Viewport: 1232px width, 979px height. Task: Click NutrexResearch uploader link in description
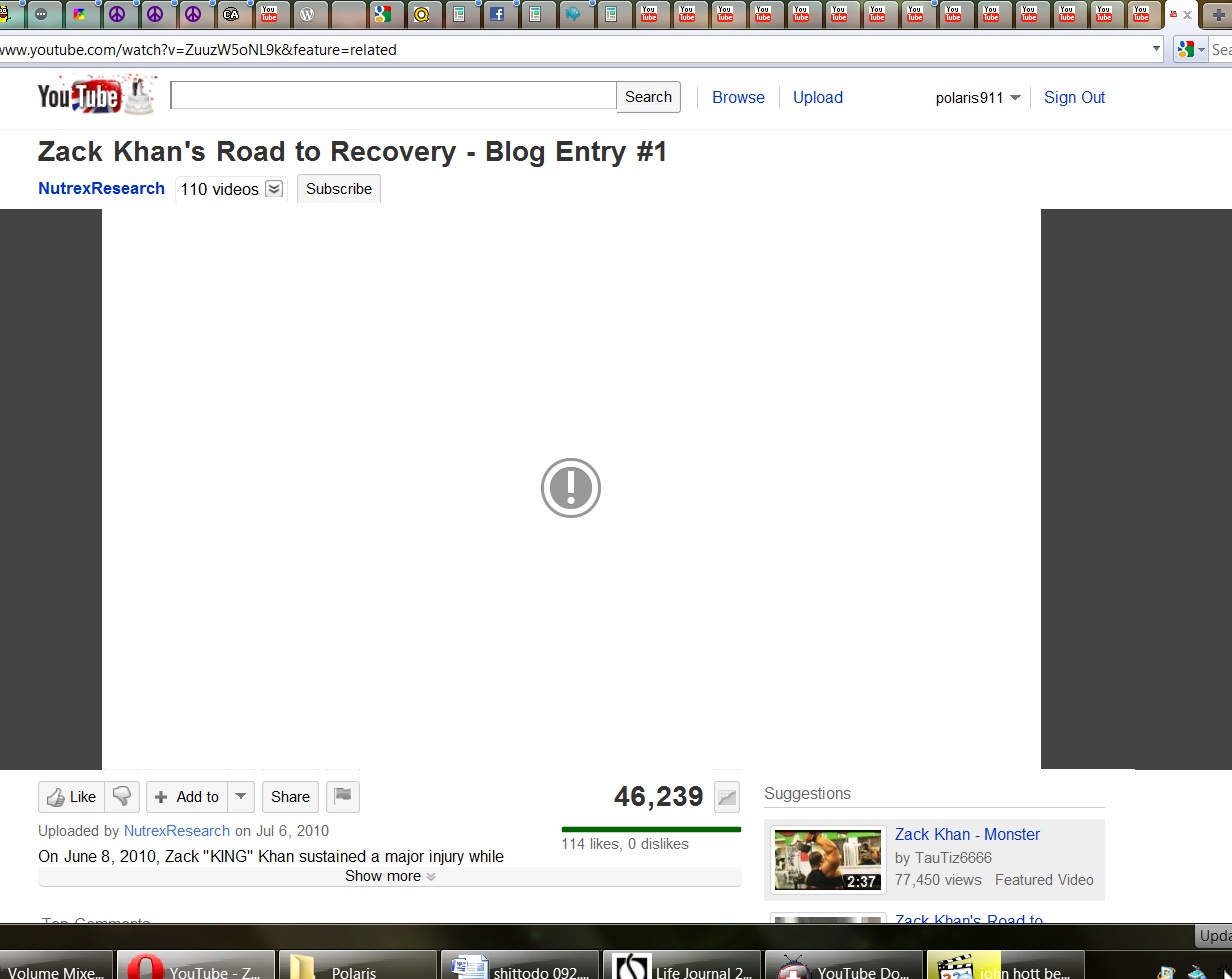coord(177,830)
